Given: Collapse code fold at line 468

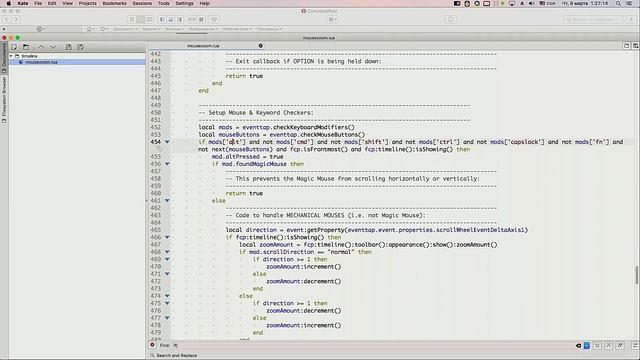Looking at the screenshot, I should click(x=167, y=252).
